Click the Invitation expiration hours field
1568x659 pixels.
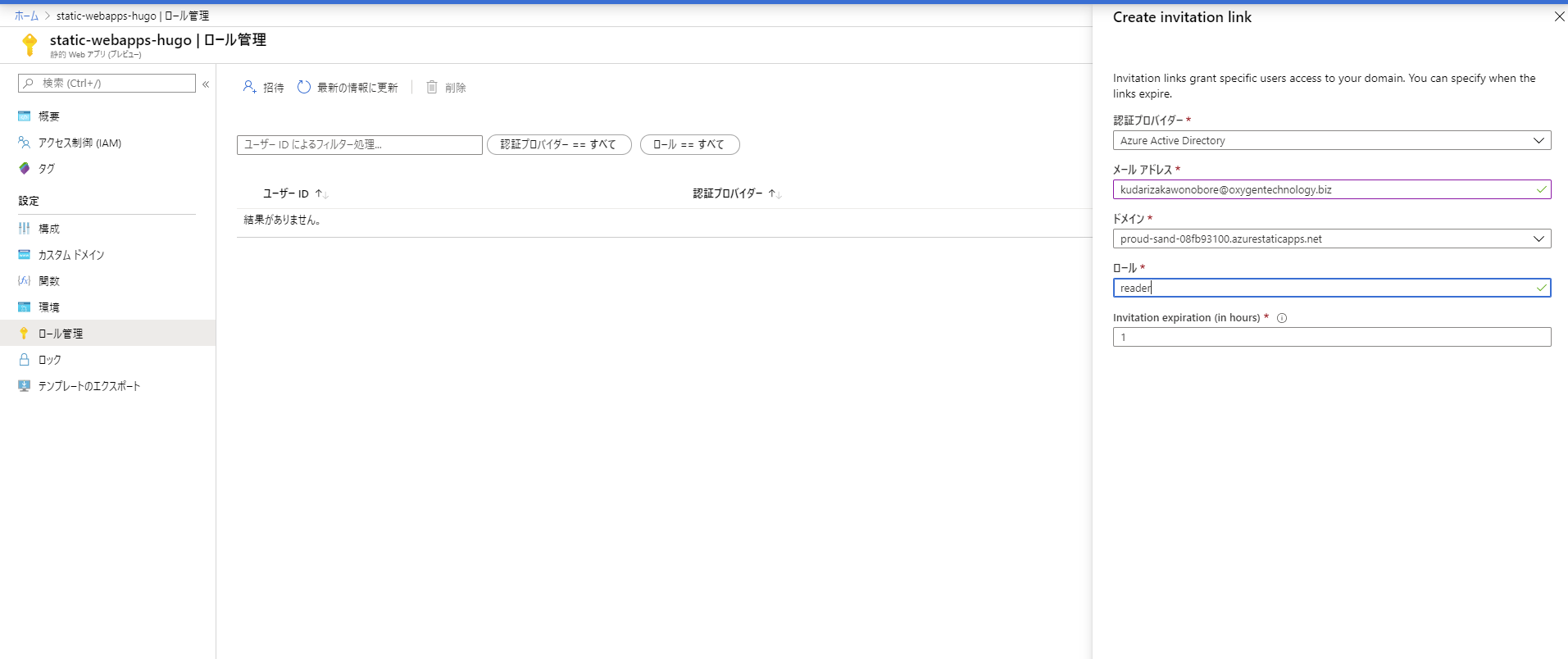click(x=1331, y=337)
